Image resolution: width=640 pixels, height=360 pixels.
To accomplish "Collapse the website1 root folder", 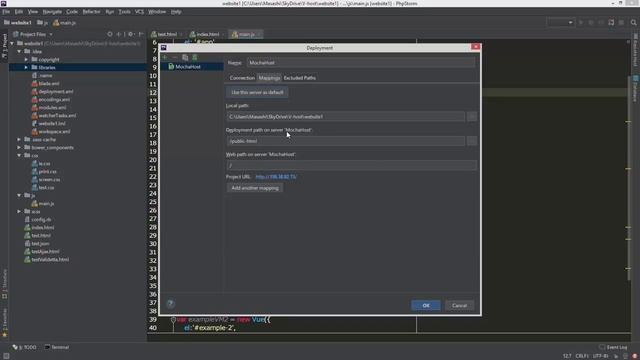I will (x=12, y=43).
